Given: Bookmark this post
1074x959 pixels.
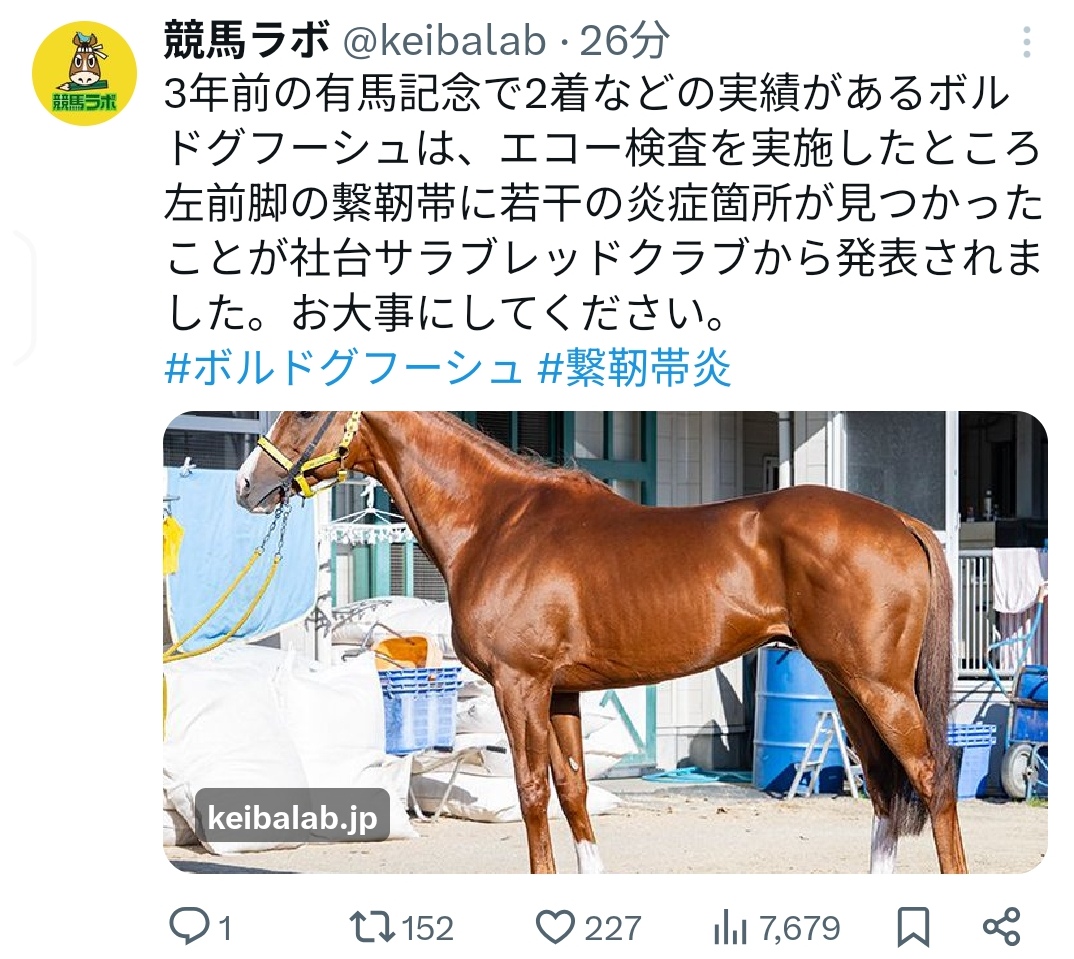Looking at the screenshot, I should (913, 927).
